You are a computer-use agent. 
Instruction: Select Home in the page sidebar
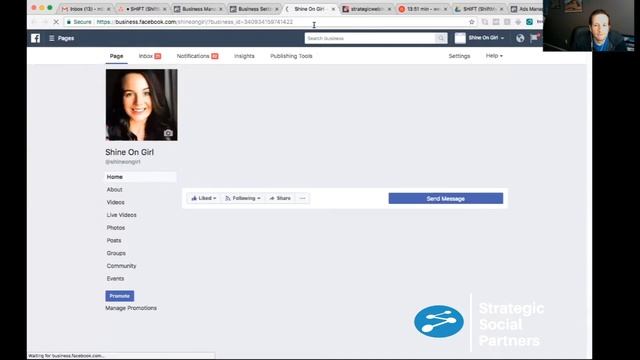tap(140, 177)
